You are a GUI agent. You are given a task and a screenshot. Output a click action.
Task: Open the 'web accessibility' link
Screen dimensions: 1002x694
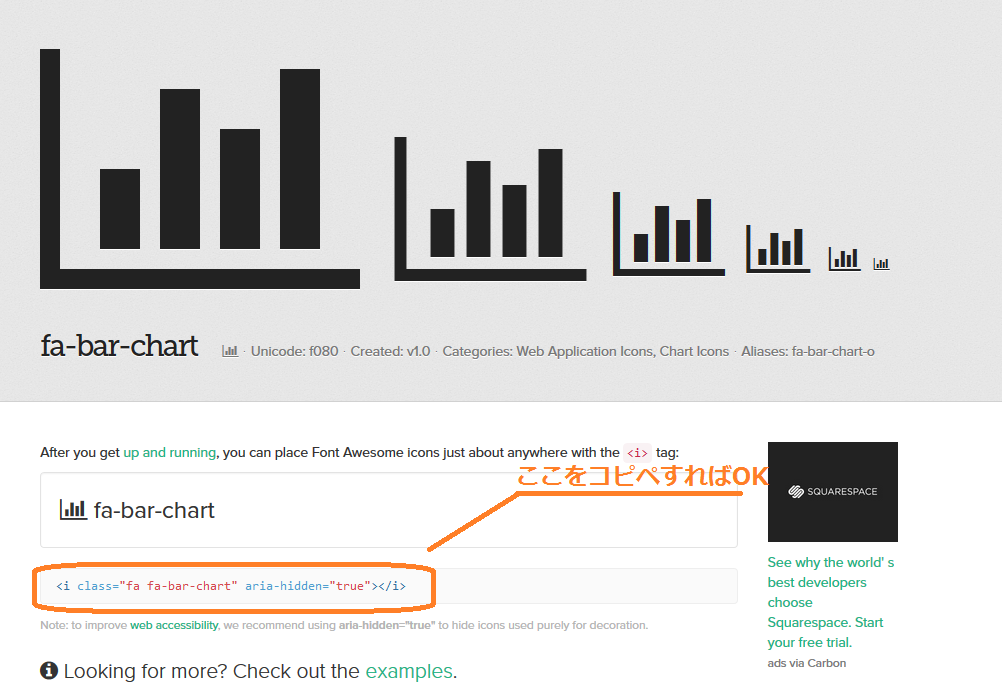coord(174,625)
